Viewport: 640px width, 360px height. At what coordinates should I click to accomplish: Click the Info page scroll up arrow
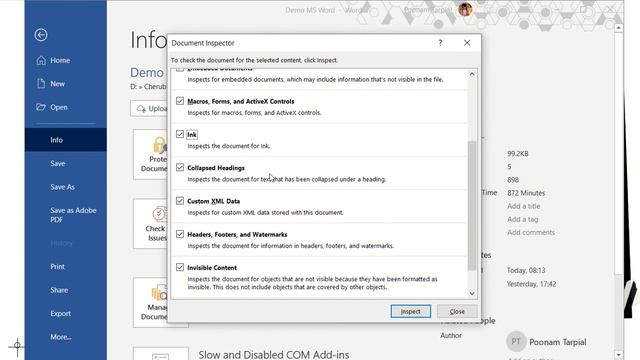point(619,28)
